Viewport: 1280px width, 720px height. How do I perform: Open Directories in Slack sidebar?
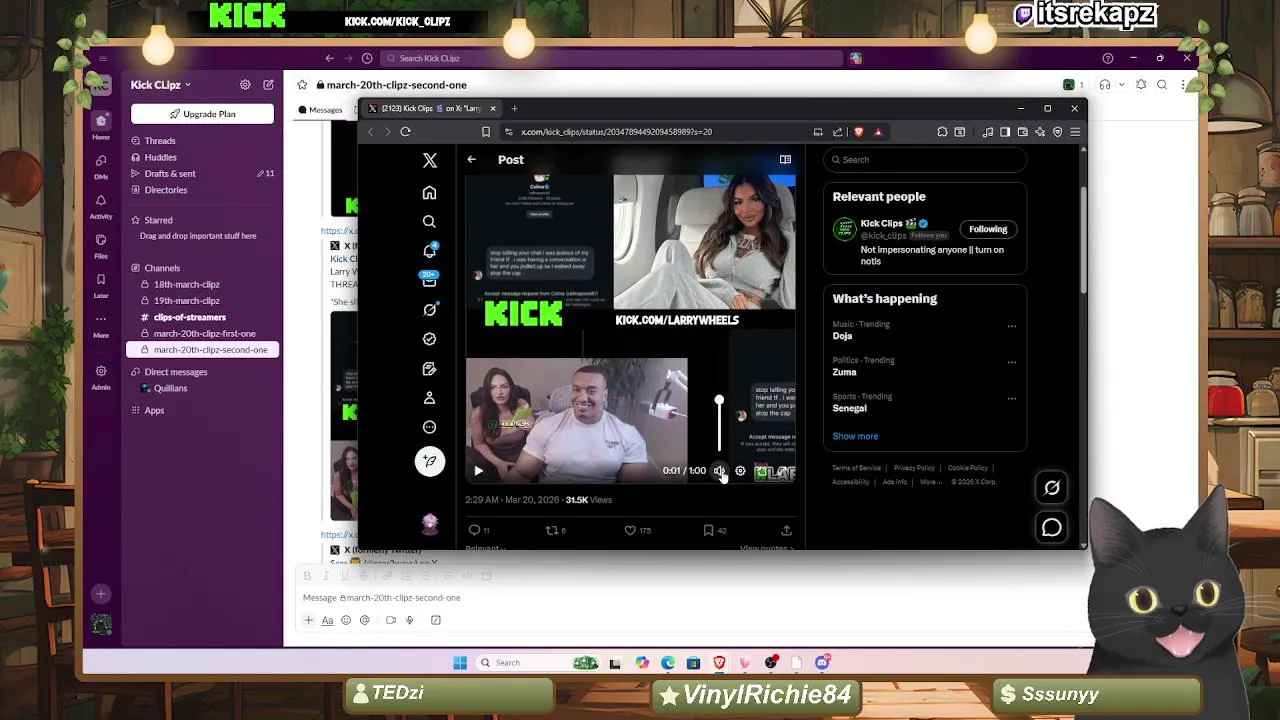click(x=165, y=190)
